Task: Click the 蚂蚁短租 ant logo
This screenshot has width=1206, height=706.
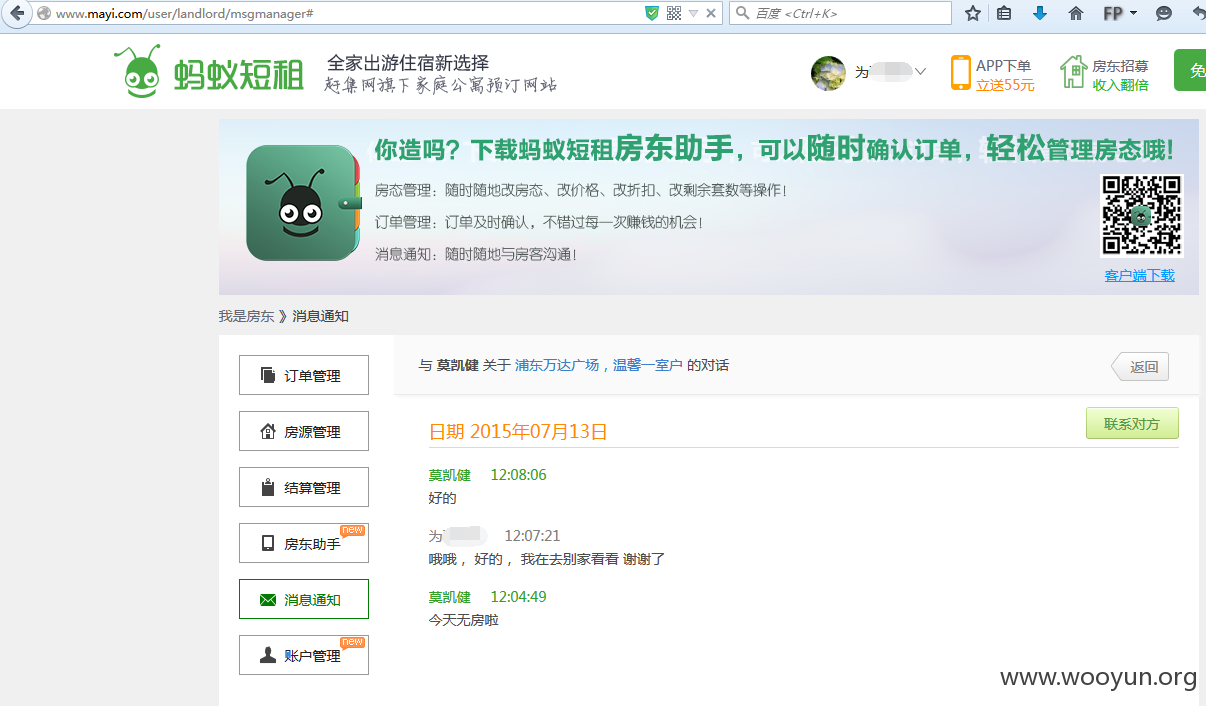Action: (x=208, y=72)
